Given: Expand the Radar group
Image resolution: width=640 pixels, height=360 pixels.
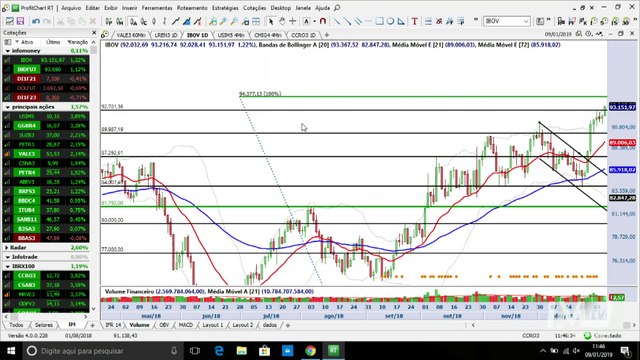Looking at the screenshot, I should tap(7, 248).
